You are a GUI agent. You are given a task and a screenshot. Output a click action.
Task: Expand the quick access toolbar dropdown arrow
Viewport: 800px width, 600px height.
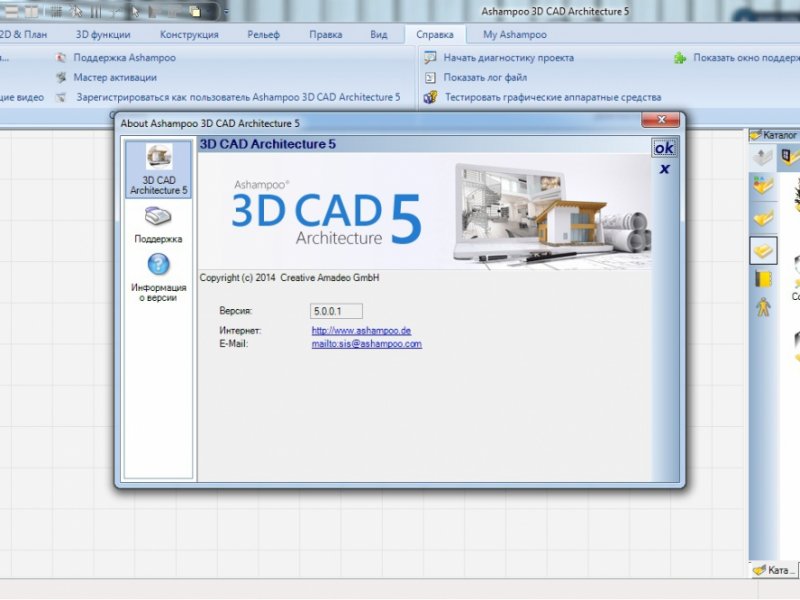coord(226,11)
